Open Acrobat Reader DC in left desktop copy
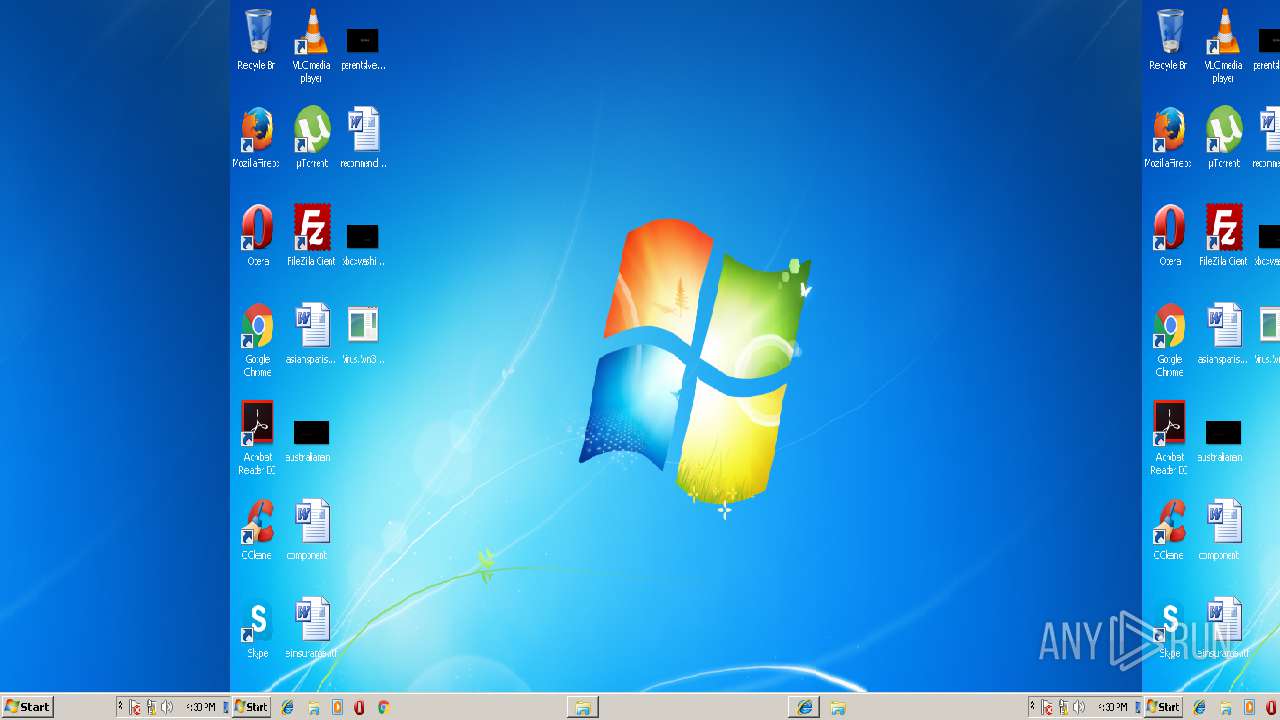This screenshot has width=1280, height=720. click(257, 438)
